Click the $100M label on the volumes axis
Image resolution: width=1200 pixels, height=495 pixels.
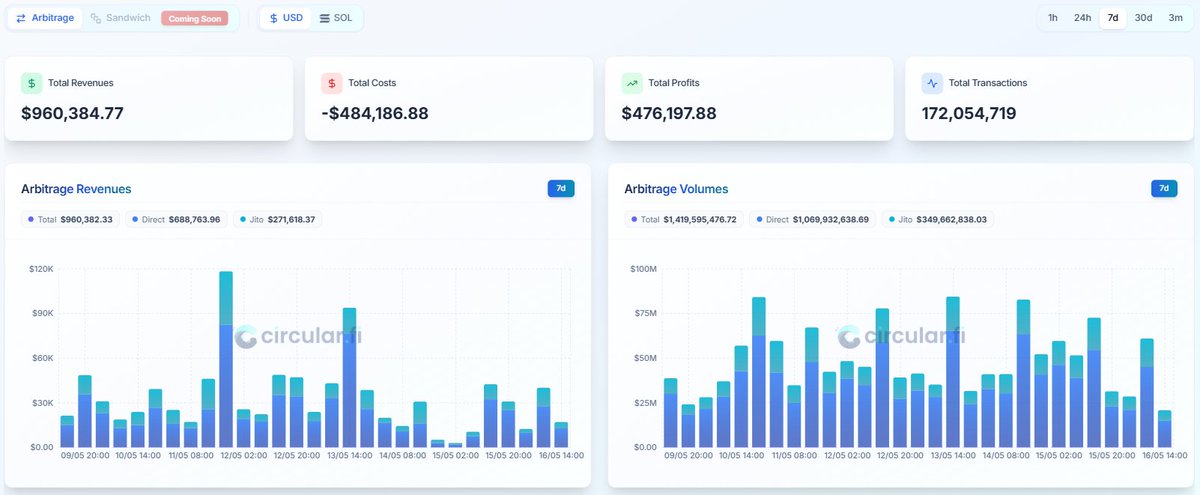(x=643, y=269)
